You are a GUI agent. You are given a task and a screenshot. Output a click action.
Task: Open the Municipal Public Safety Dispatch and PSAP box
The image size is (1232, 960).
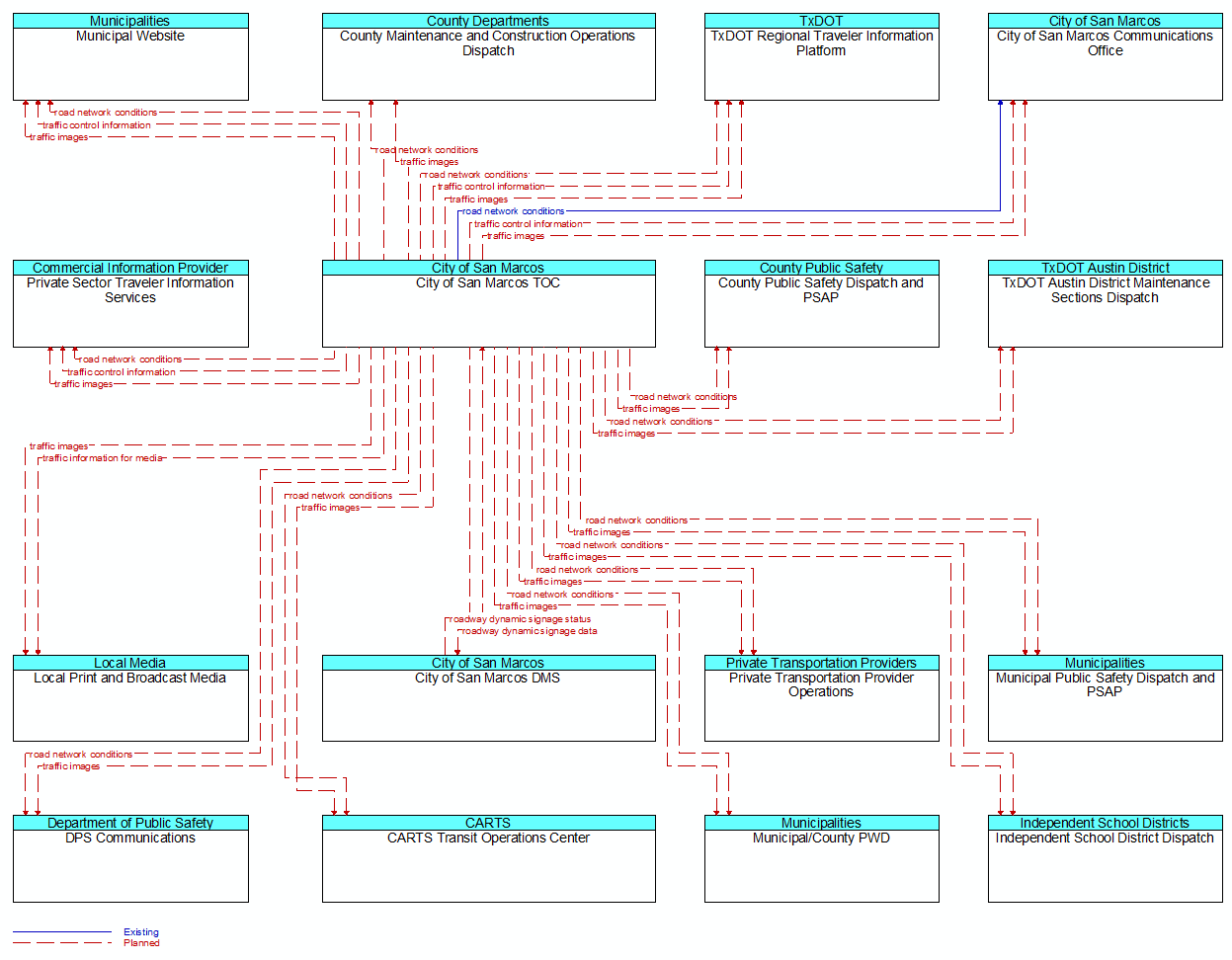pyautogui.click(x=1105, y=698)
